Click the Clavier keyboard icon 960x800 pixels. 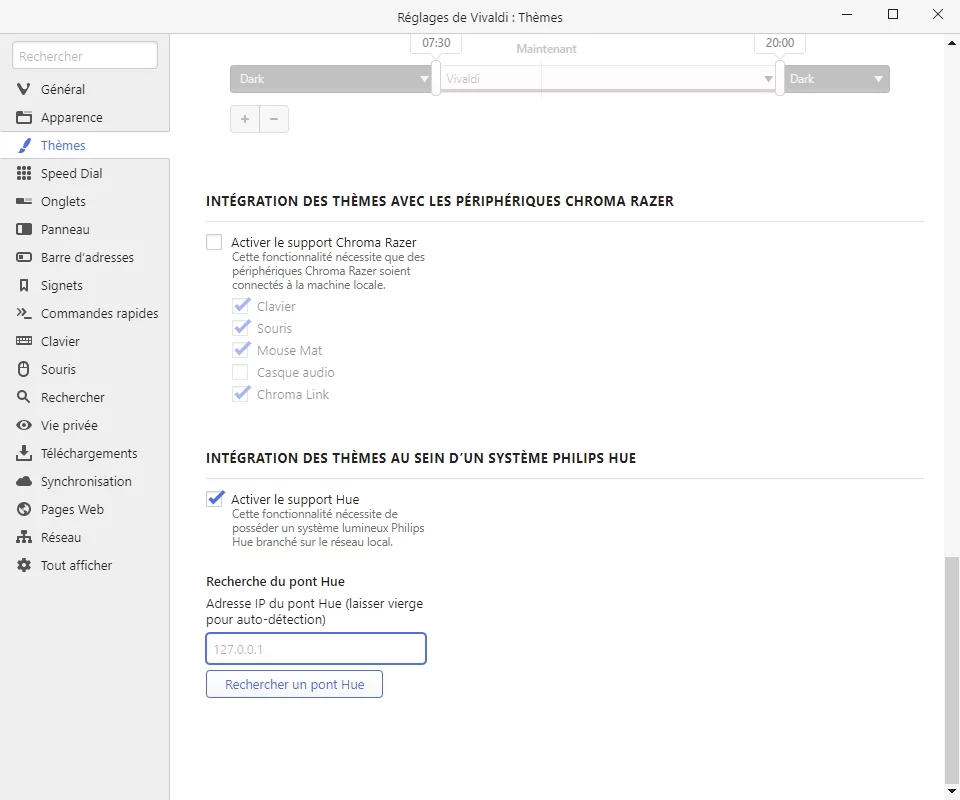coord(24,342)
